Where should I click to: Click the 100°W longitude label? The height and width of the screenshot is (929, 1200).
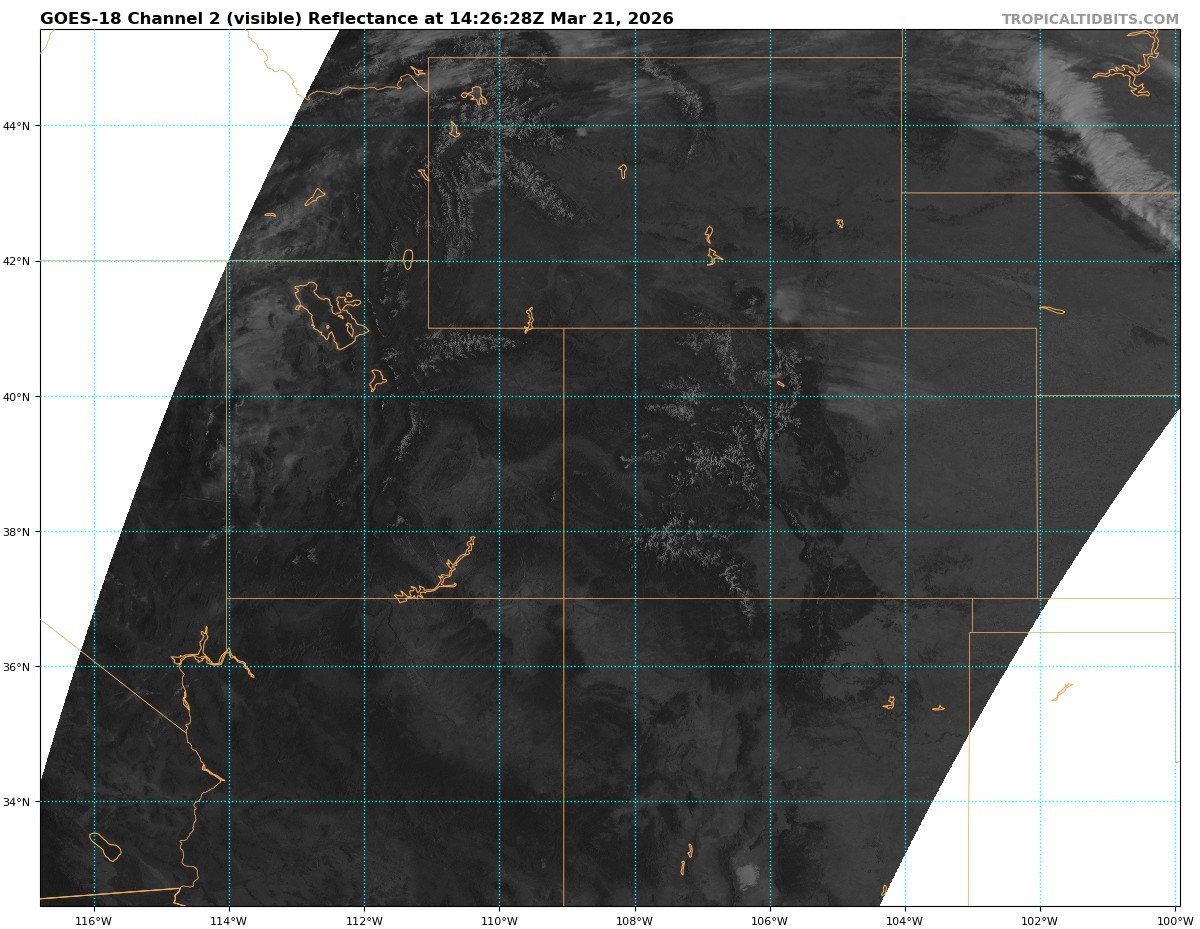click(1174, 920)
